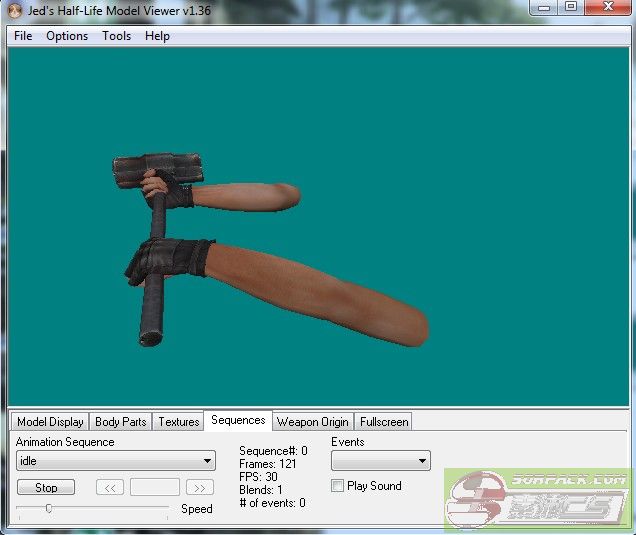Open the File menu
The height and width of the screenshot is (535, 636).
(x=23, y=36)
